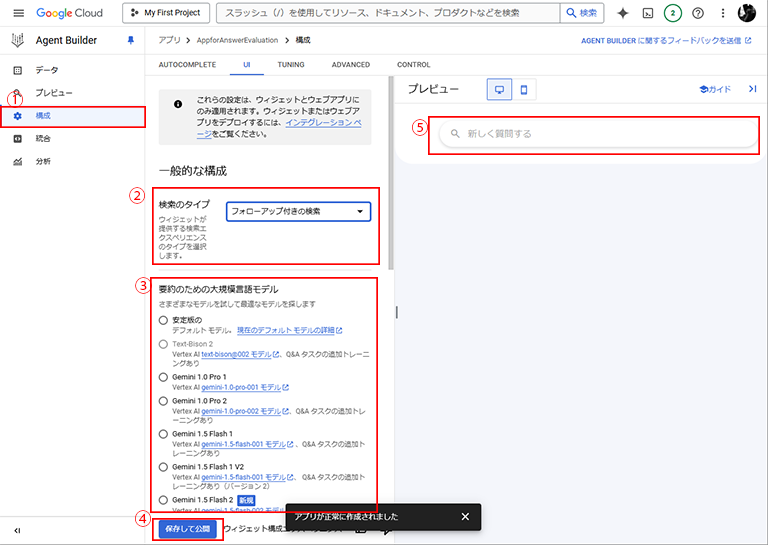Open the hamburger navigation menu

[x=18, y=13]
